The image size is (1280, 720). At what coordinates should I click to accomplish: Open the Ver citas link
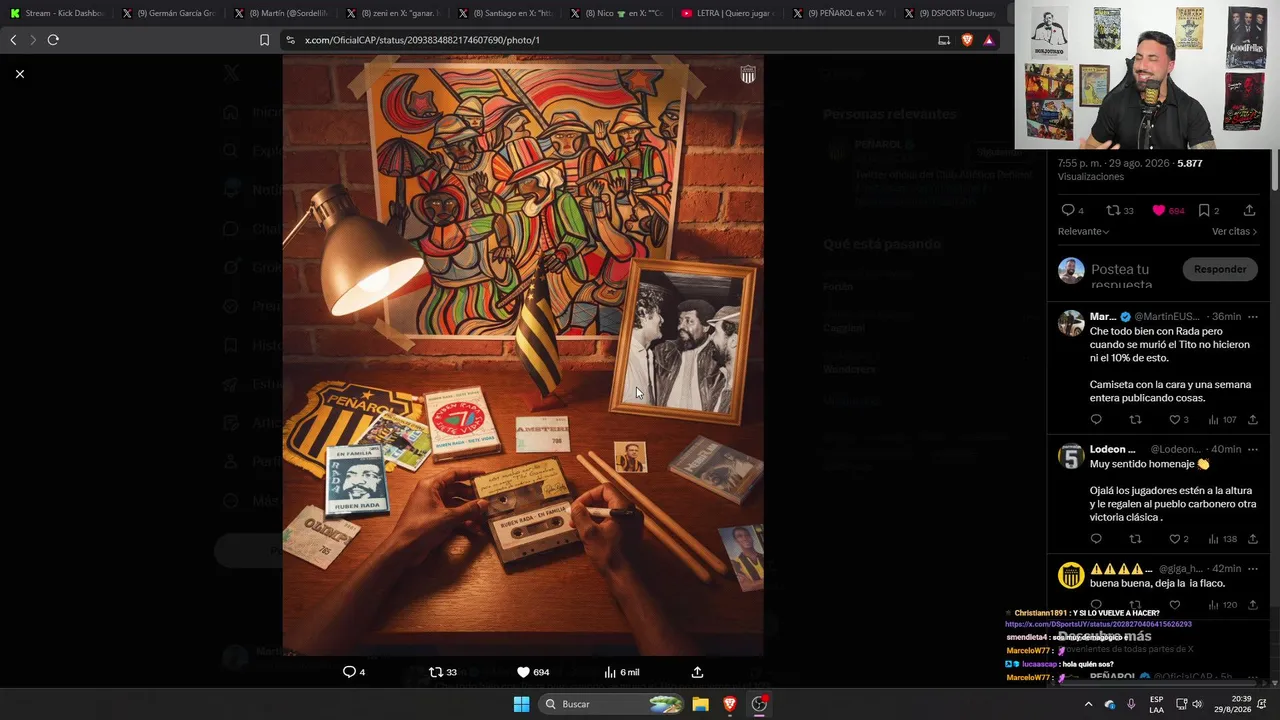click(1234, 231)
